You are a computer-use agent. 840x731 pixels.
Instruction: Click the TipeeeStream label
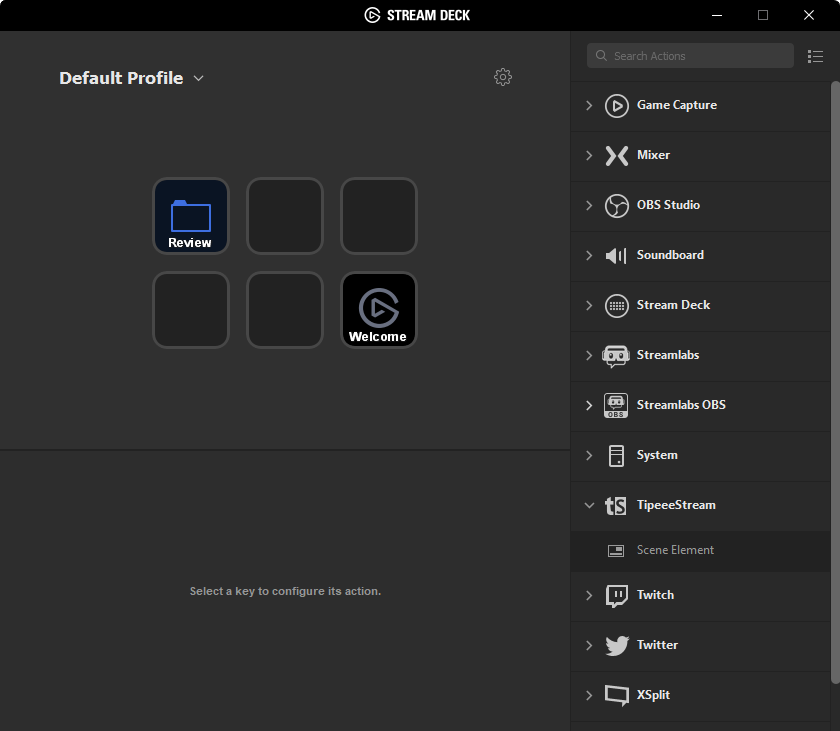(676, 505)
